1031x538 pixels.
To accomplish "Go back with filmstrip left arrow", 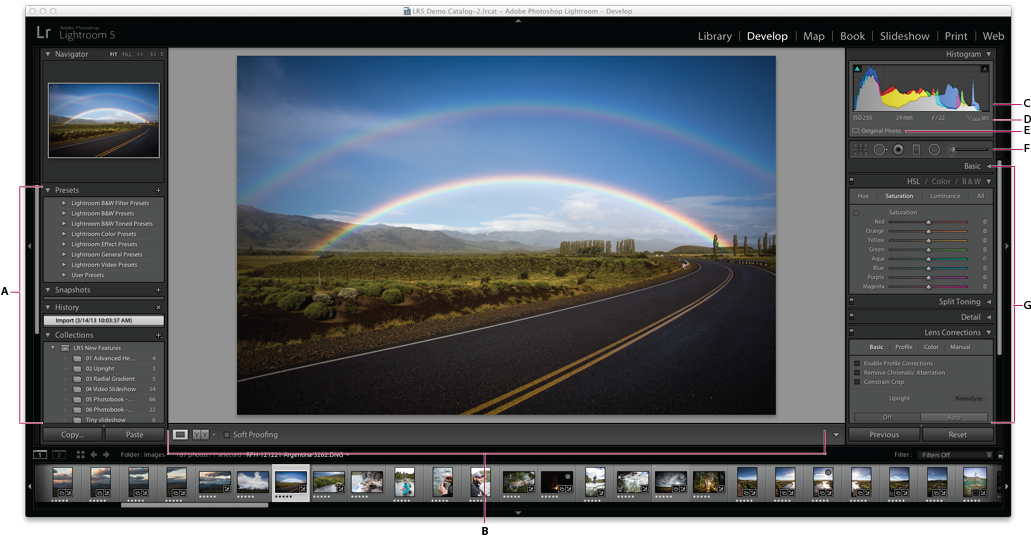I will pyautogui.click(x=93, y=454).
